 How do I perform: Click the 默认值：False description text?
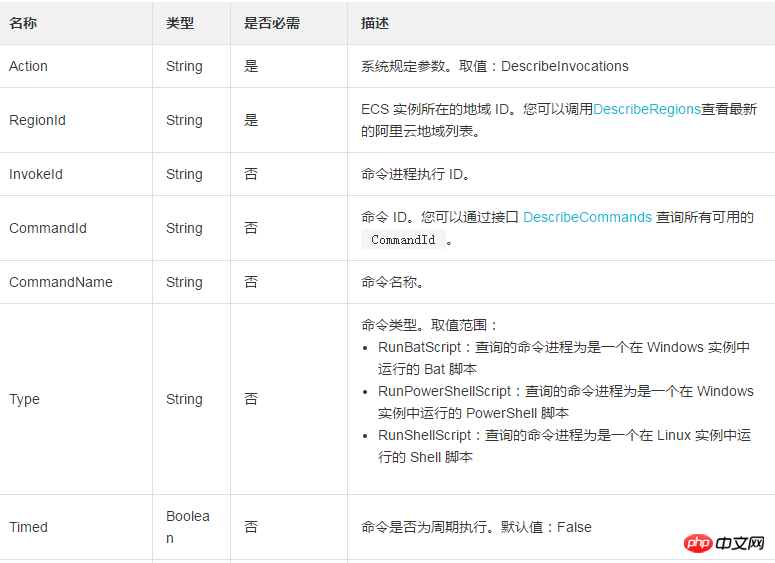point(476,527)
